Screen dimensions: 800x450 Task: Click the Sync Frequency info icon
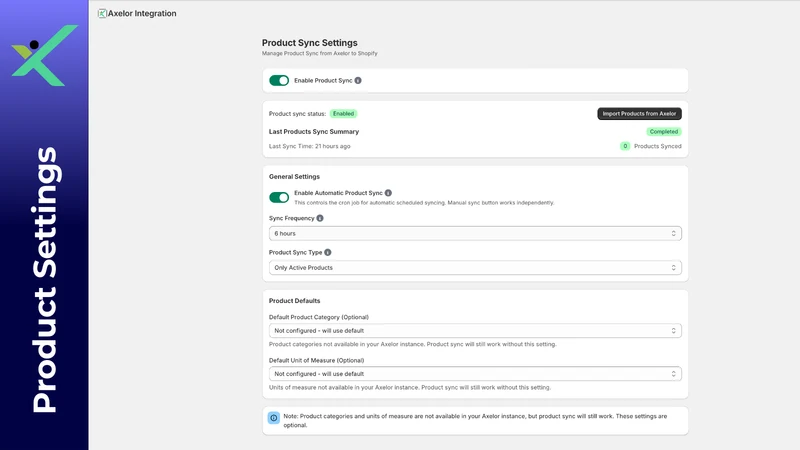click(x=320, y=218)
